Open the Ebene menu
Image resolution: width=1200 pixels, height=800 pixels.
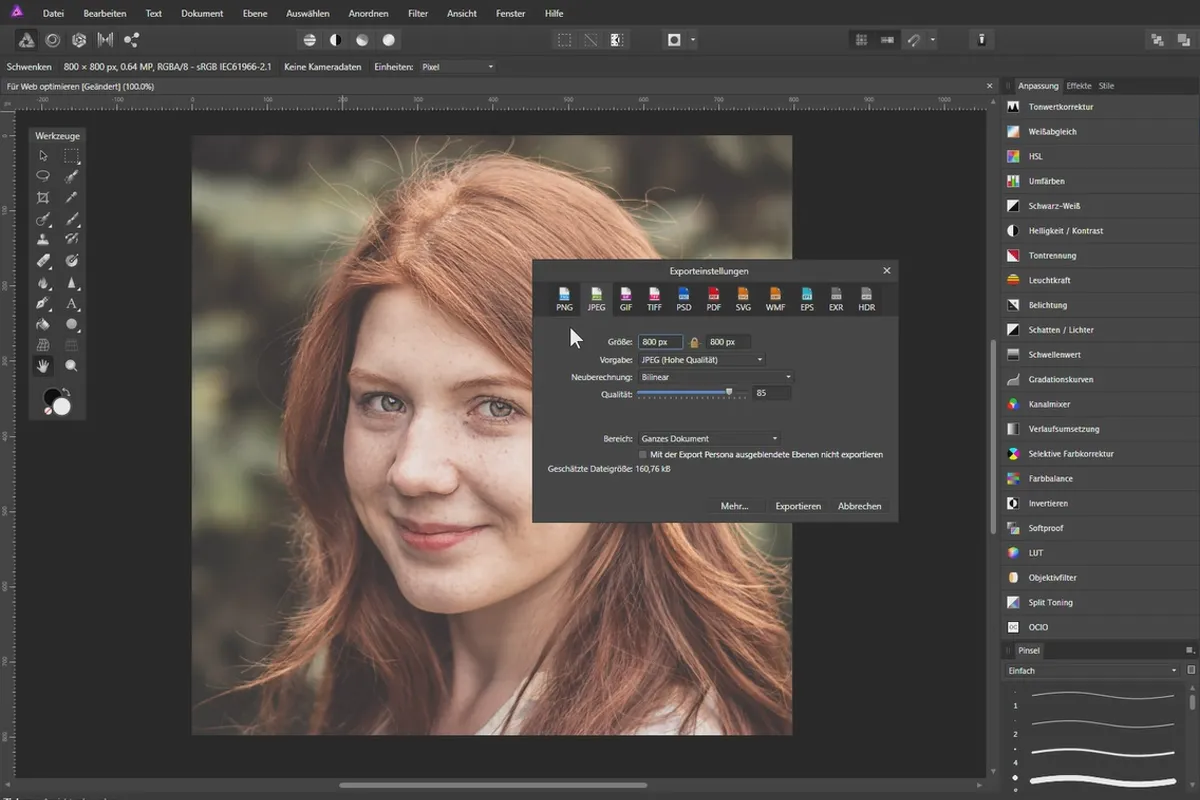tap(255, 14)
